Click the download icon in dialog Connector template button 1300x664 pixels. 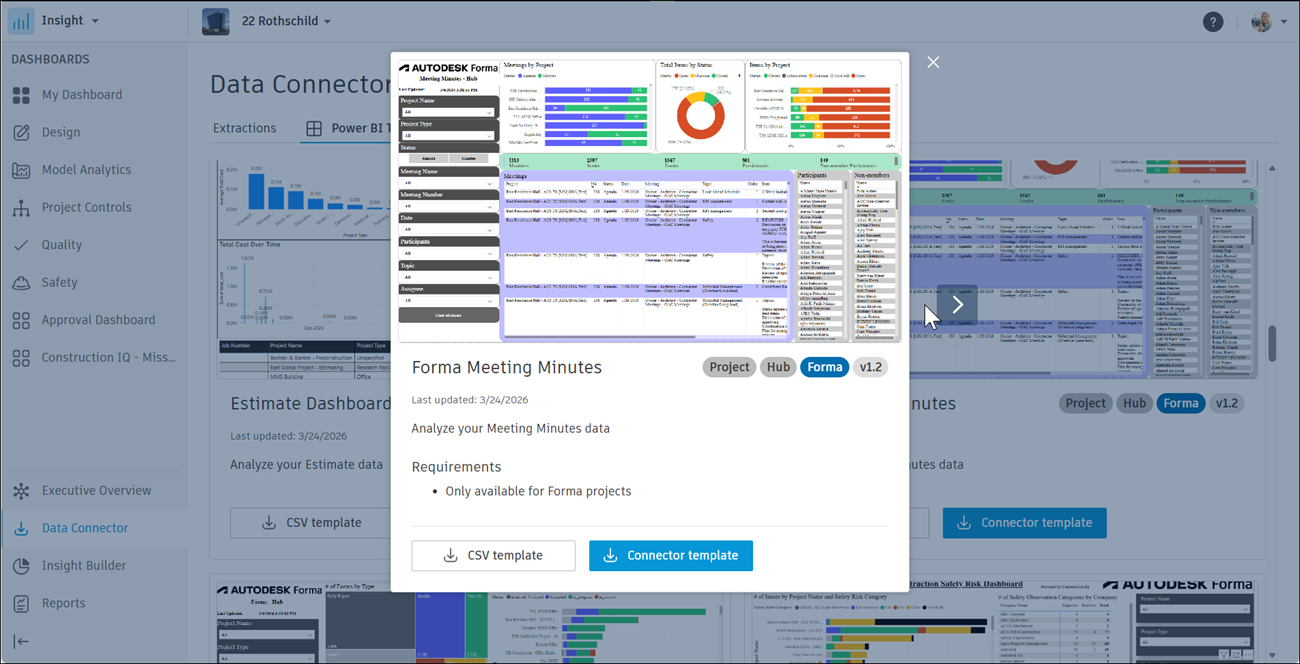tap(610, 555)
